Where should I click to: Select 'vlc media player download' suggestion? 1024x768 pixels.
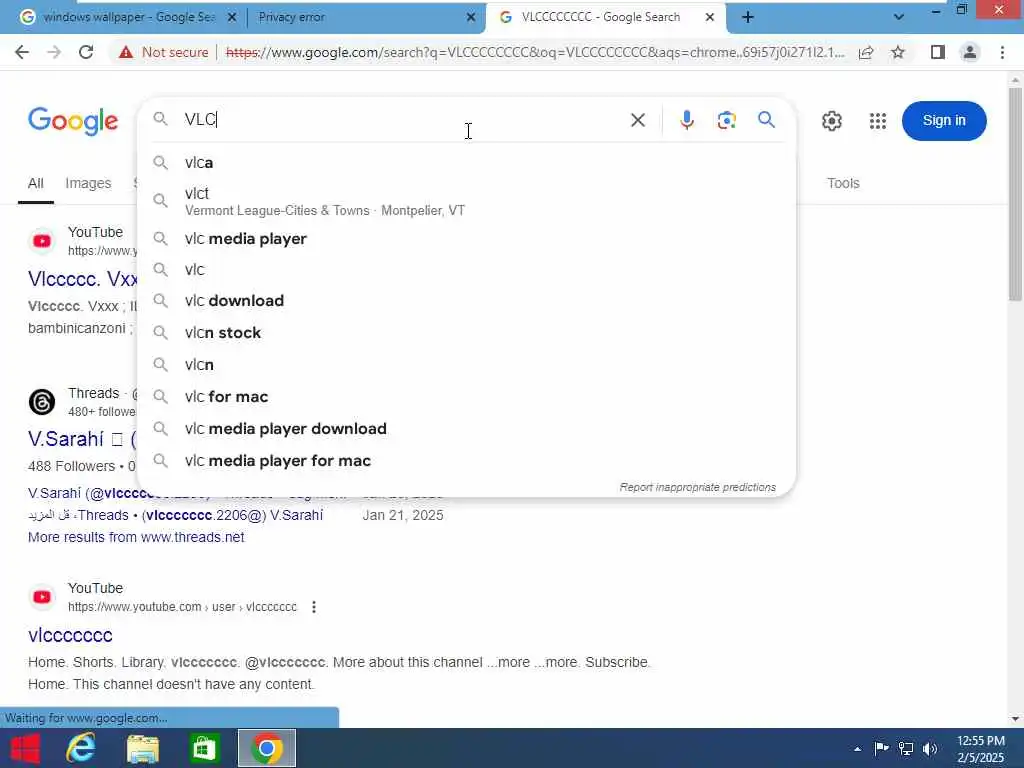tap(466, 429)
